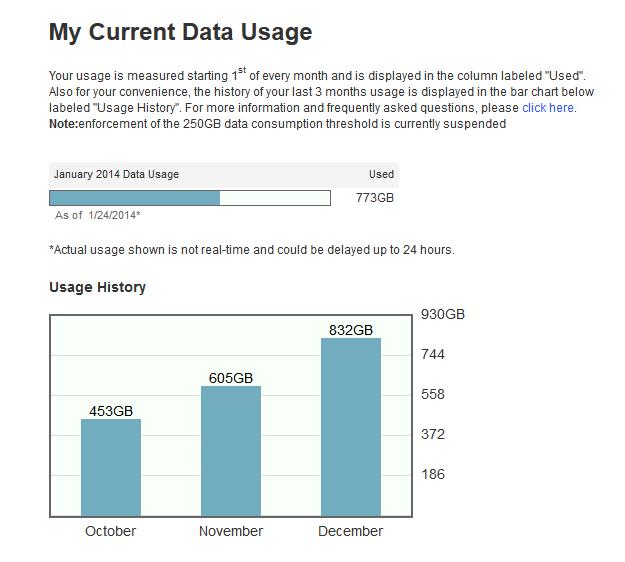Click the 744 axis label

click(x=433, y=354)
